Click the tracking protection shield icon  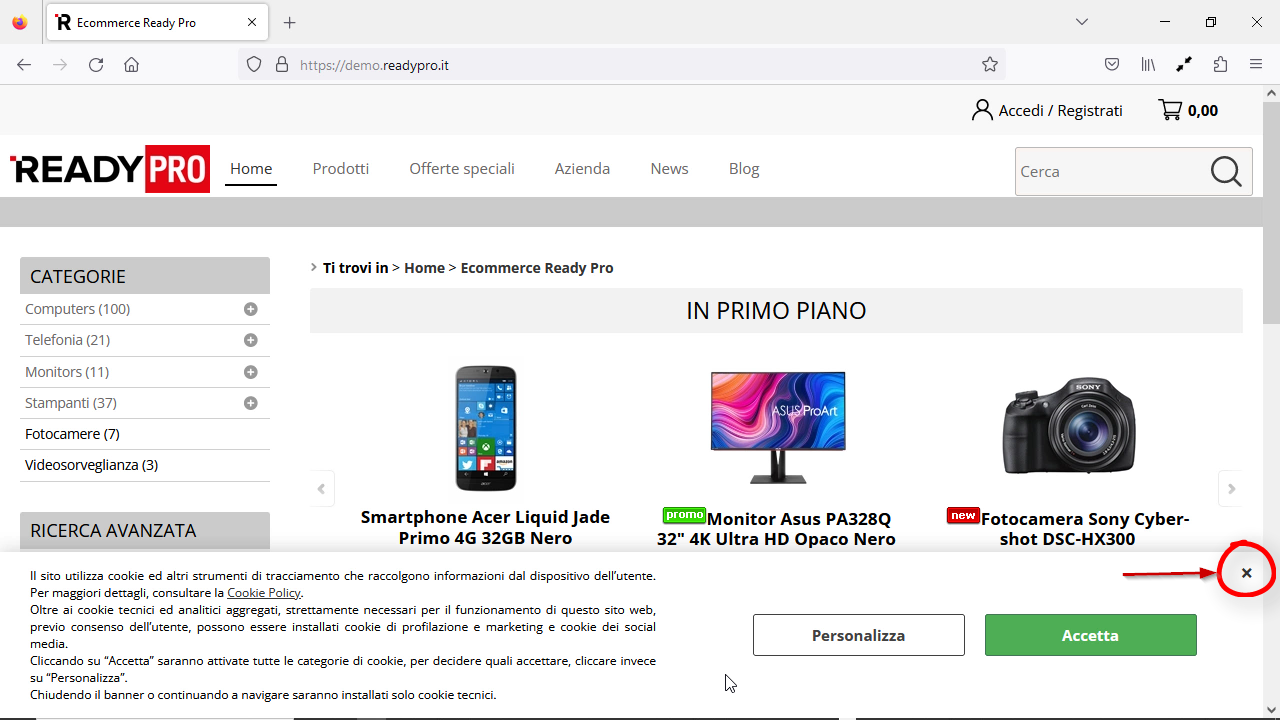pos(254,65)
